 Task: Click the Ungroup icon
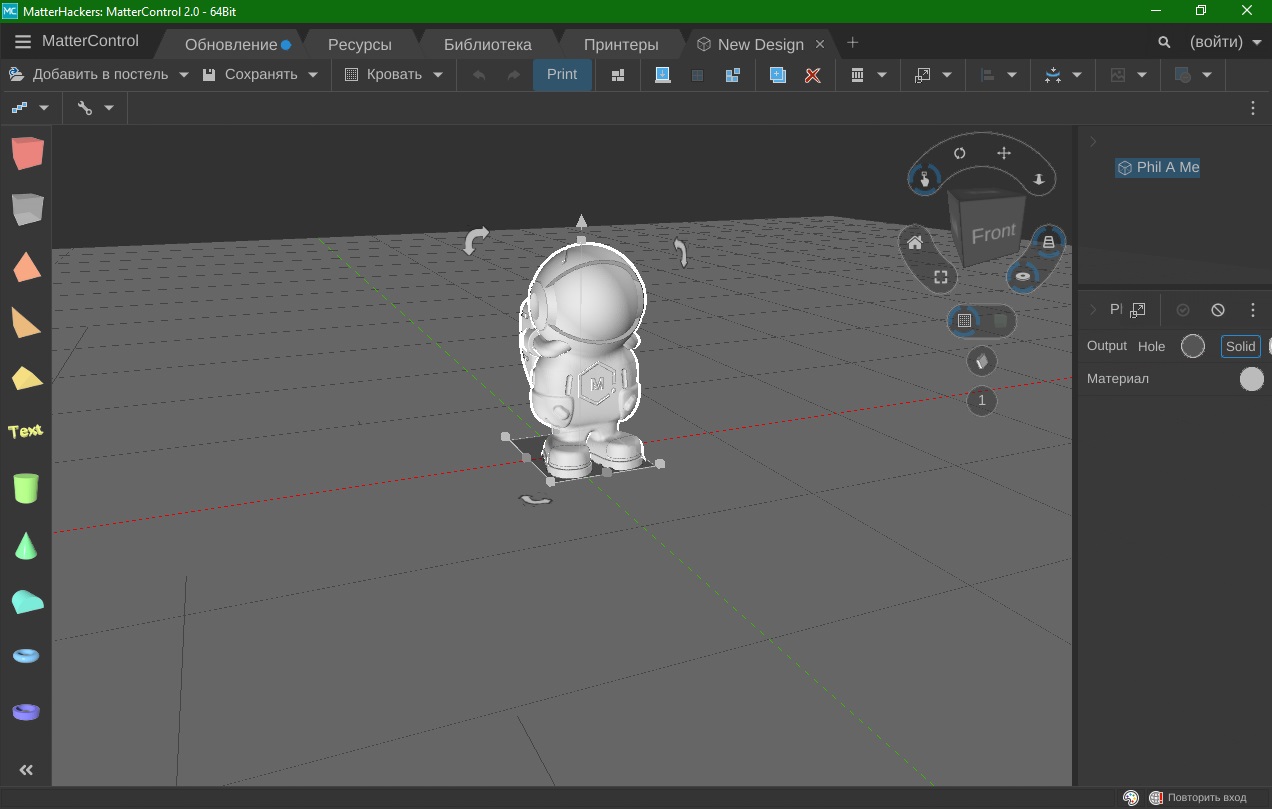[733, 75]
